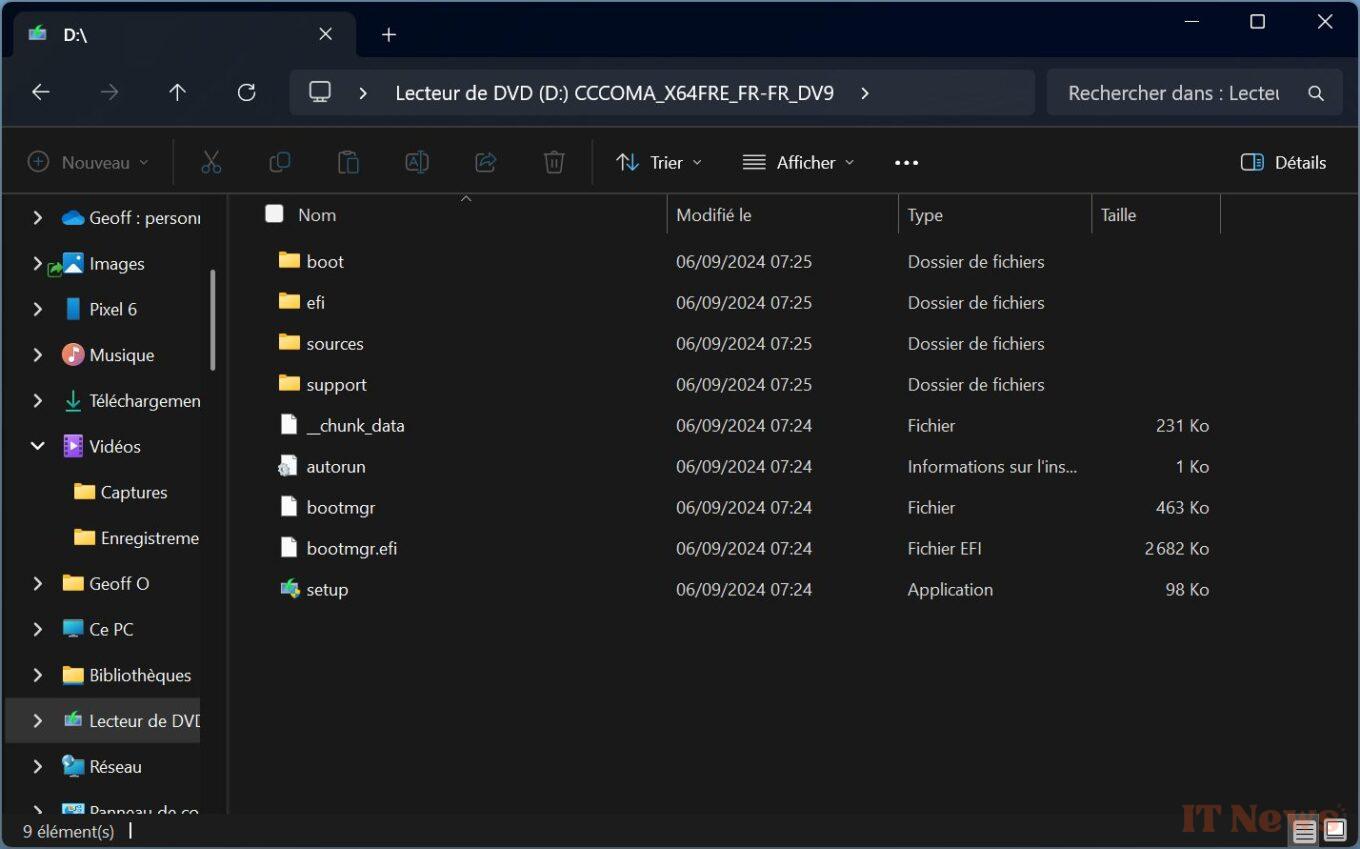Go back with the back arrow
The height and width of the screenshot is (849, 1360).
tap(41, 92)
